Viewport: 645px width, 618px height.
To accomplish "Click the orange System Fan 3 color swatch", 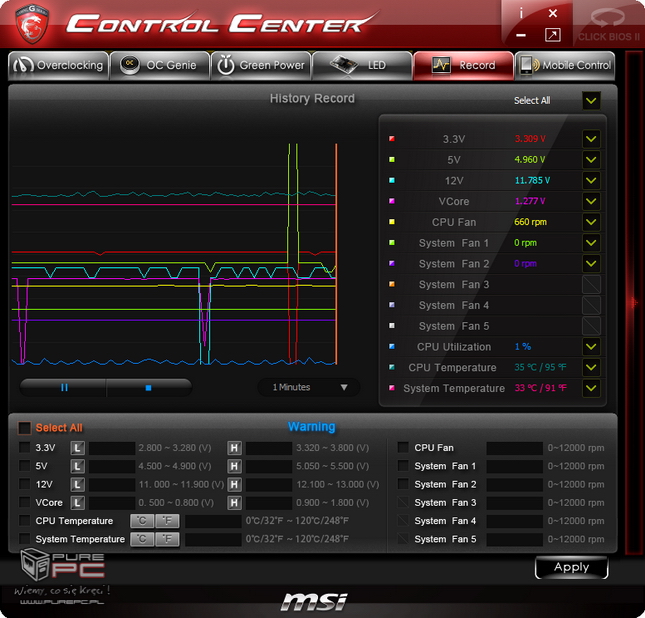I will (x=392, y=284).
